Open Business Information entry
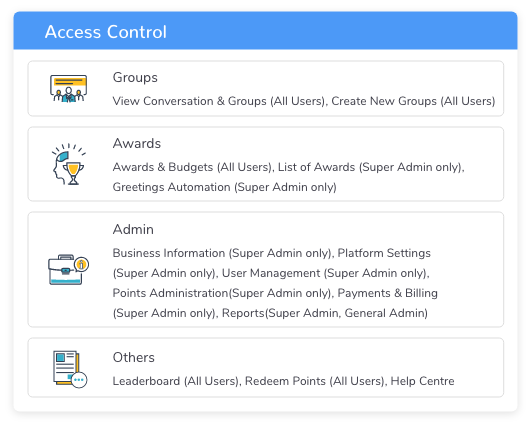The image size is (531, 427). point(169,253)
